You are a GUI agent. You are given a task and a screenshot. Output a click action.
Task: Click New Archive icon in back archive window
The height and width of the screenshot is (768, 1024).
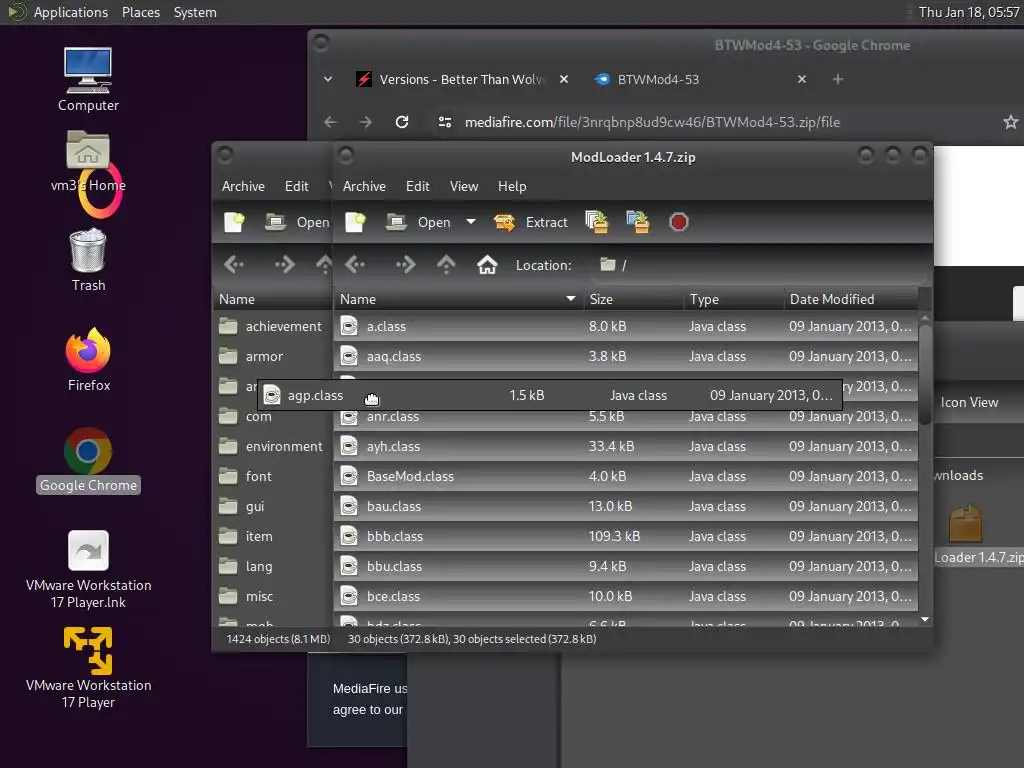[234, 222]
